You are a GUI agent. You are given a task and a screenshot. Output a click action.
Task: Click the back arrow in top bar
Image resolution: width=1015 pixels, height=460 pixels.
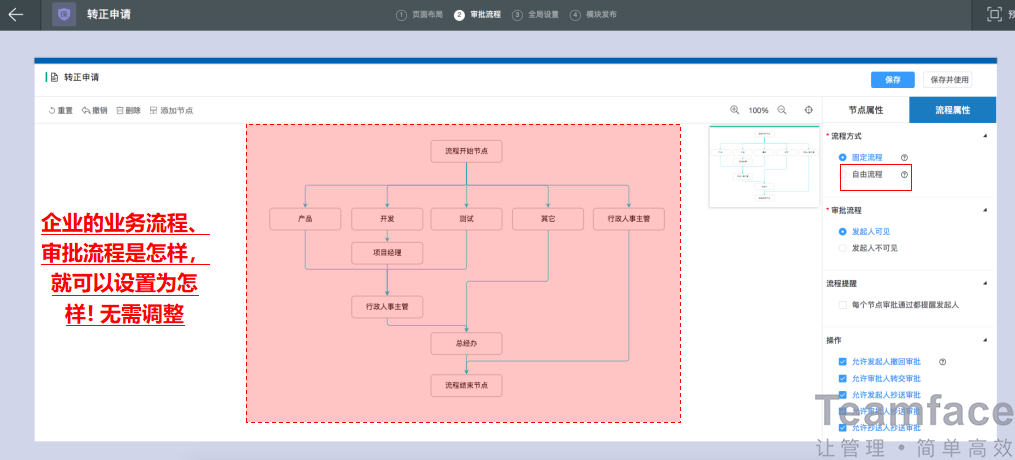tap(16, 14)
